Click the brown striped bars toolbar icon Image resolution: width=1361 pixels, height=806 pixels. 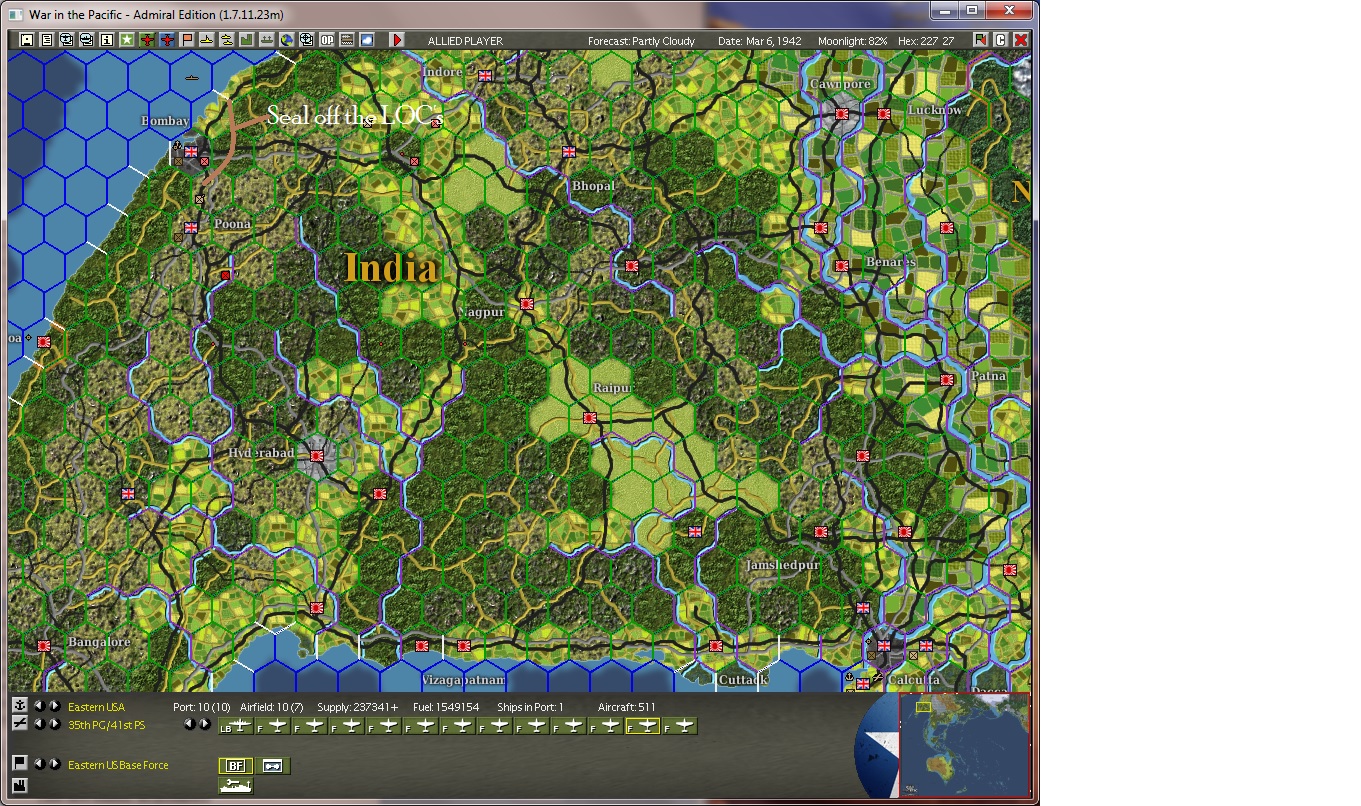(347, 40)
